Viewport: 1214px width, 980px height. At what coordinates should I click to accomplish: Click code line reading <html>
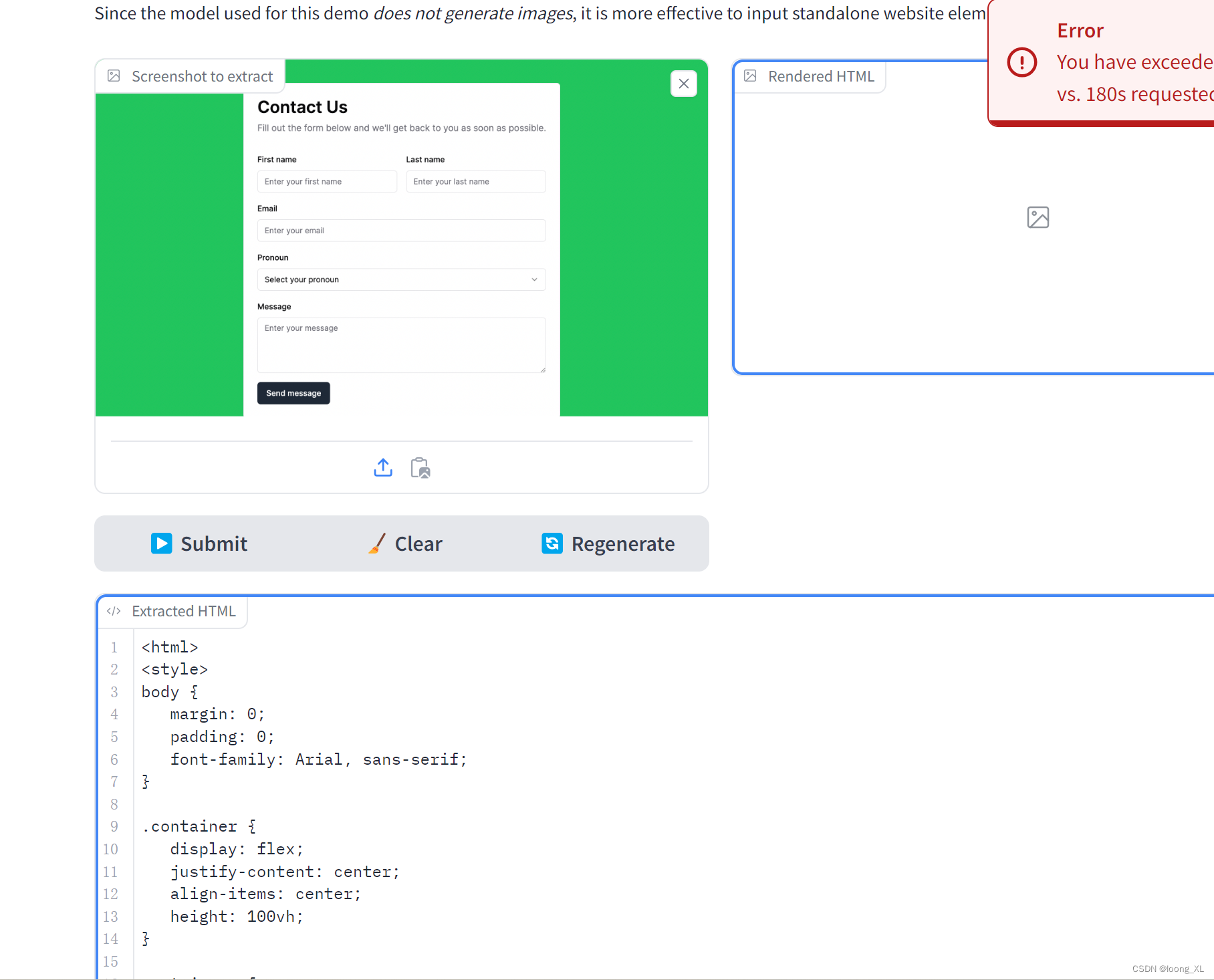click(x=170, y=647)
